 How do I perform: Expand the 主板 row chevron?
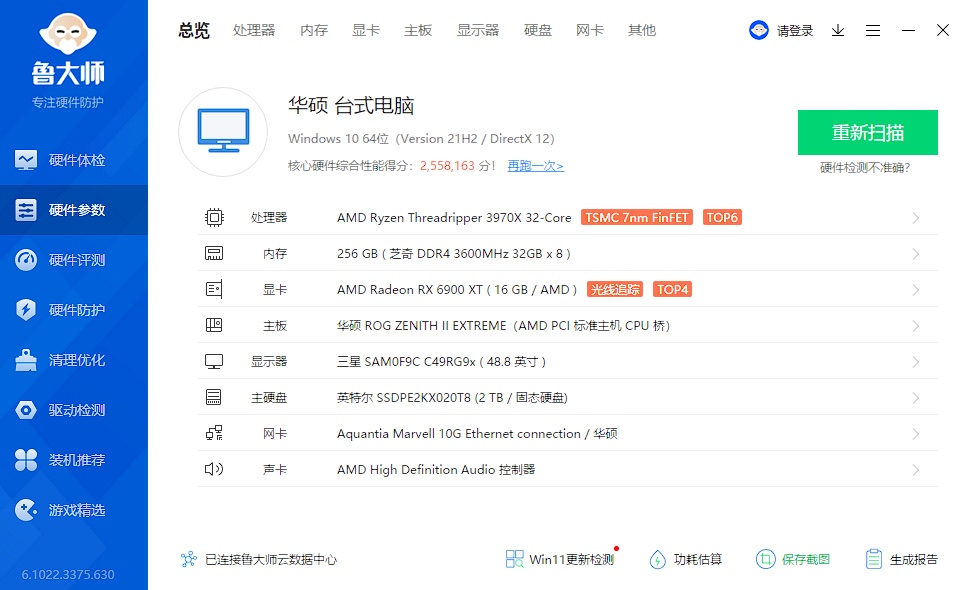click(x=915, y=326)
